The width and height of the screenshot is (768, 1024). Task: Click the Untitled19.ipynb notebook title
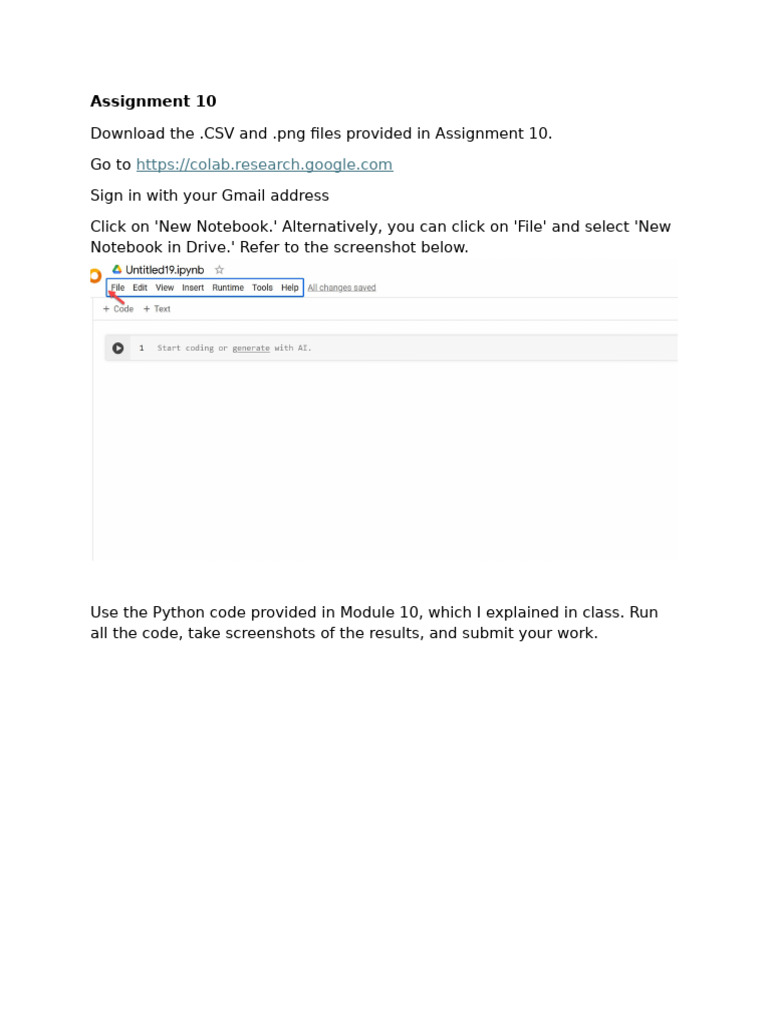(165, 270)
